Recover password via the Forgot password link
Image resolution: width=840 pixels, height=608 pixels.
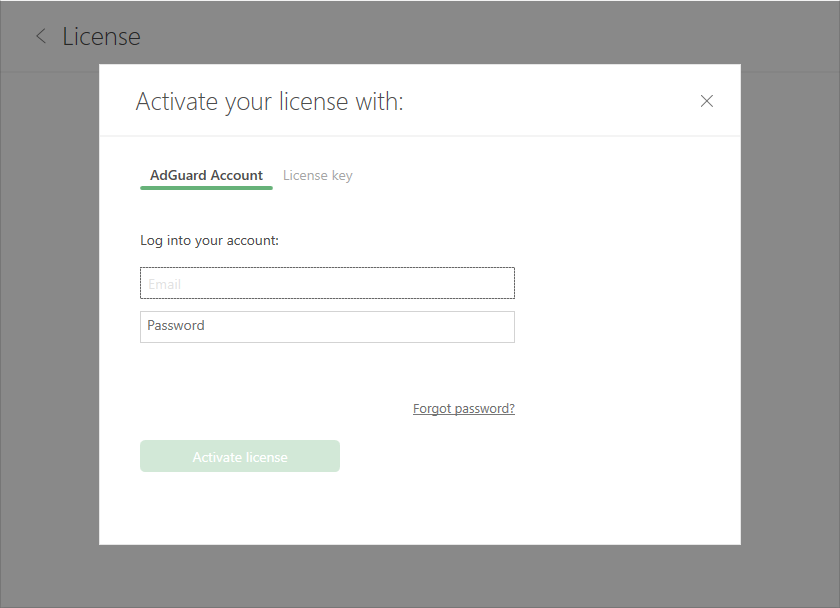click(x=463, y=409)
